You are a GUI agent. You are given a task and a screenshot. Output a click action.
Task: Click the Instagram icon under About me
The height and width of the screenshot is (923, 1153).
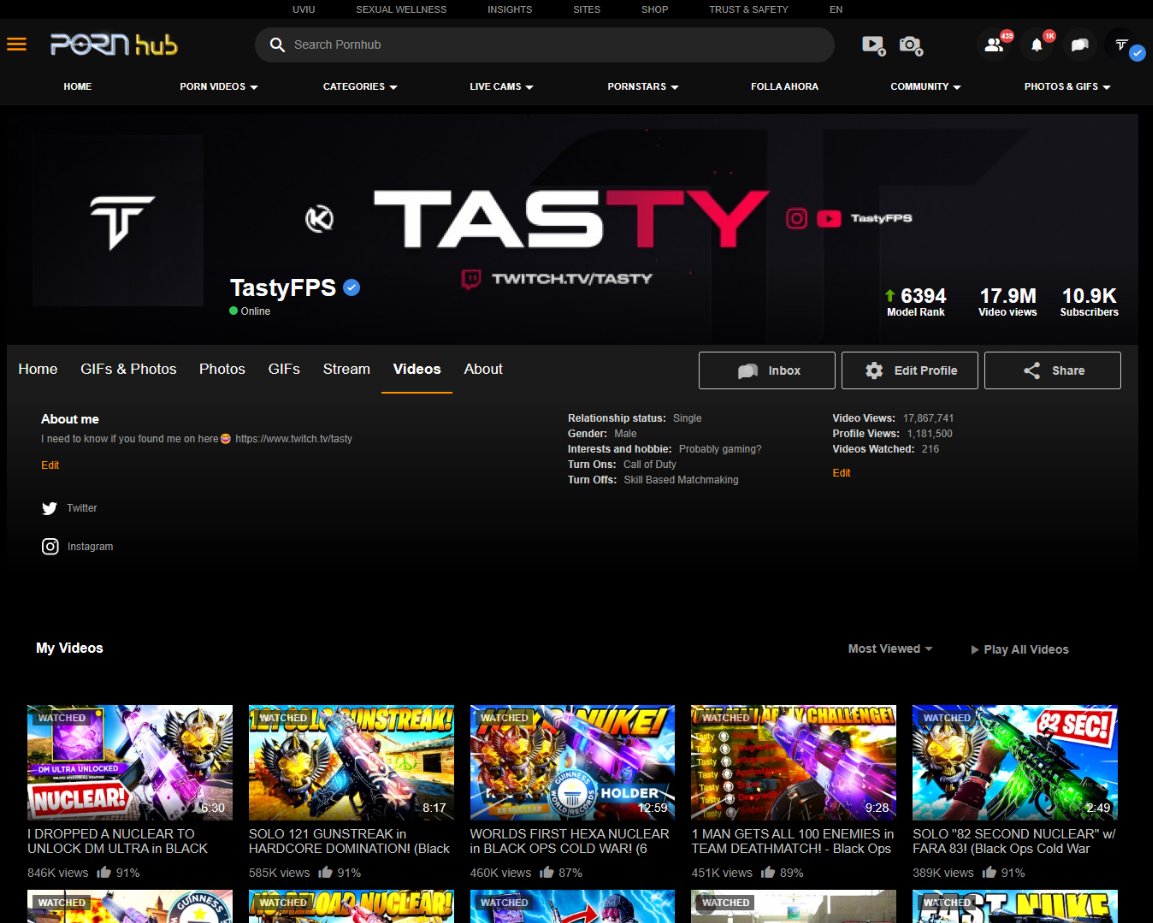(x=50, y=546)
